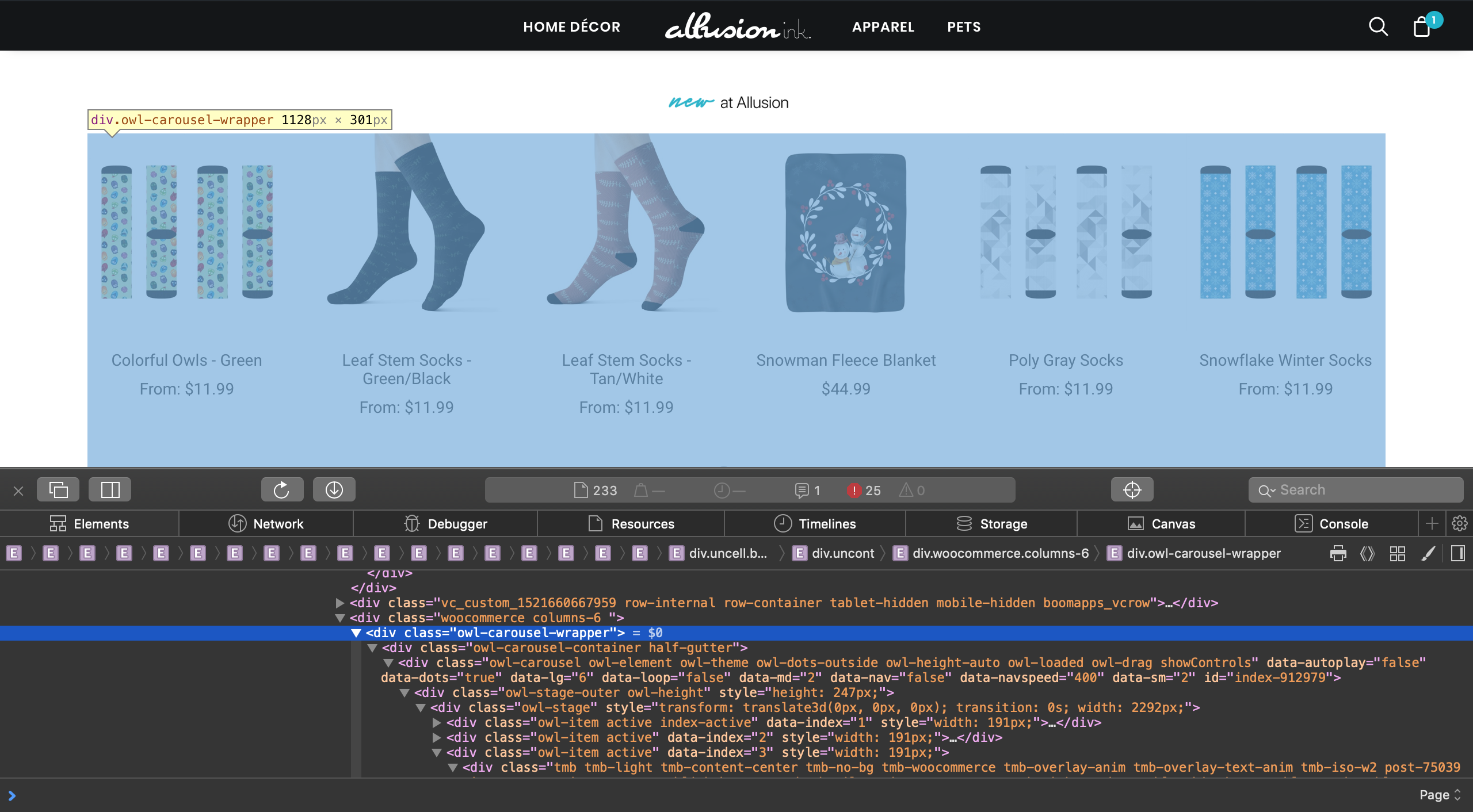Image resolution: width=1473 pixels, height=812 pixels.
Task: Open the Storage tab
Action: [991, 523]
